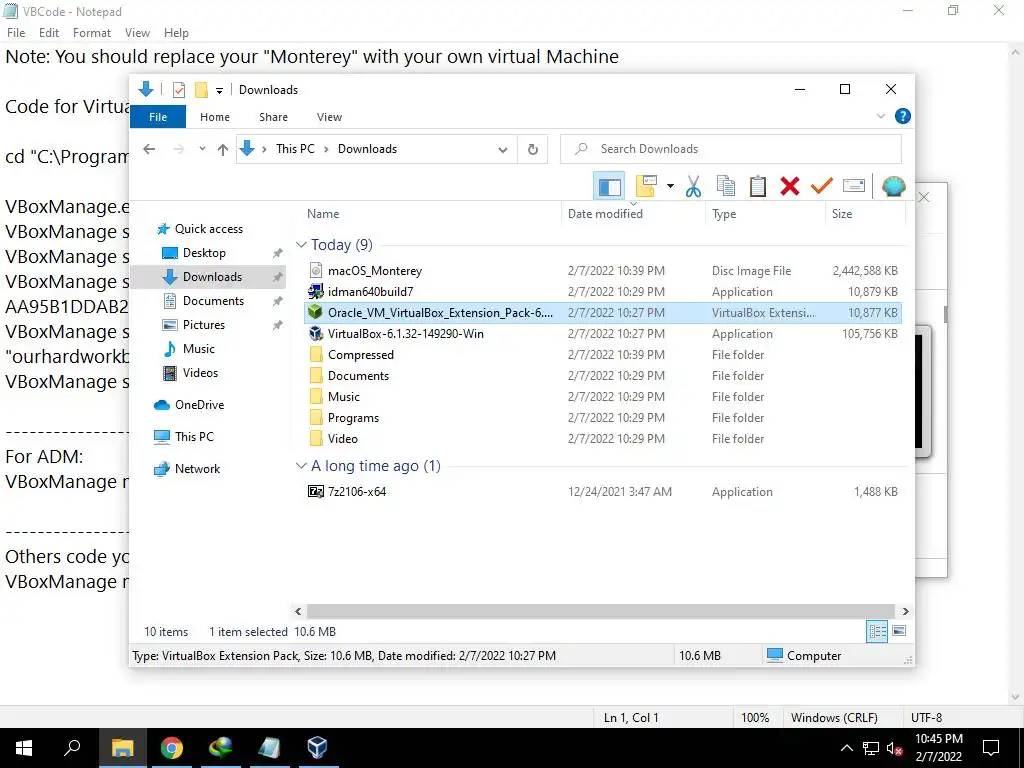The height and width of the screenshot is (768, 1024).
Task: Open the network icon in the system tray
Action: pyautogui.click(x=871, y=748)
